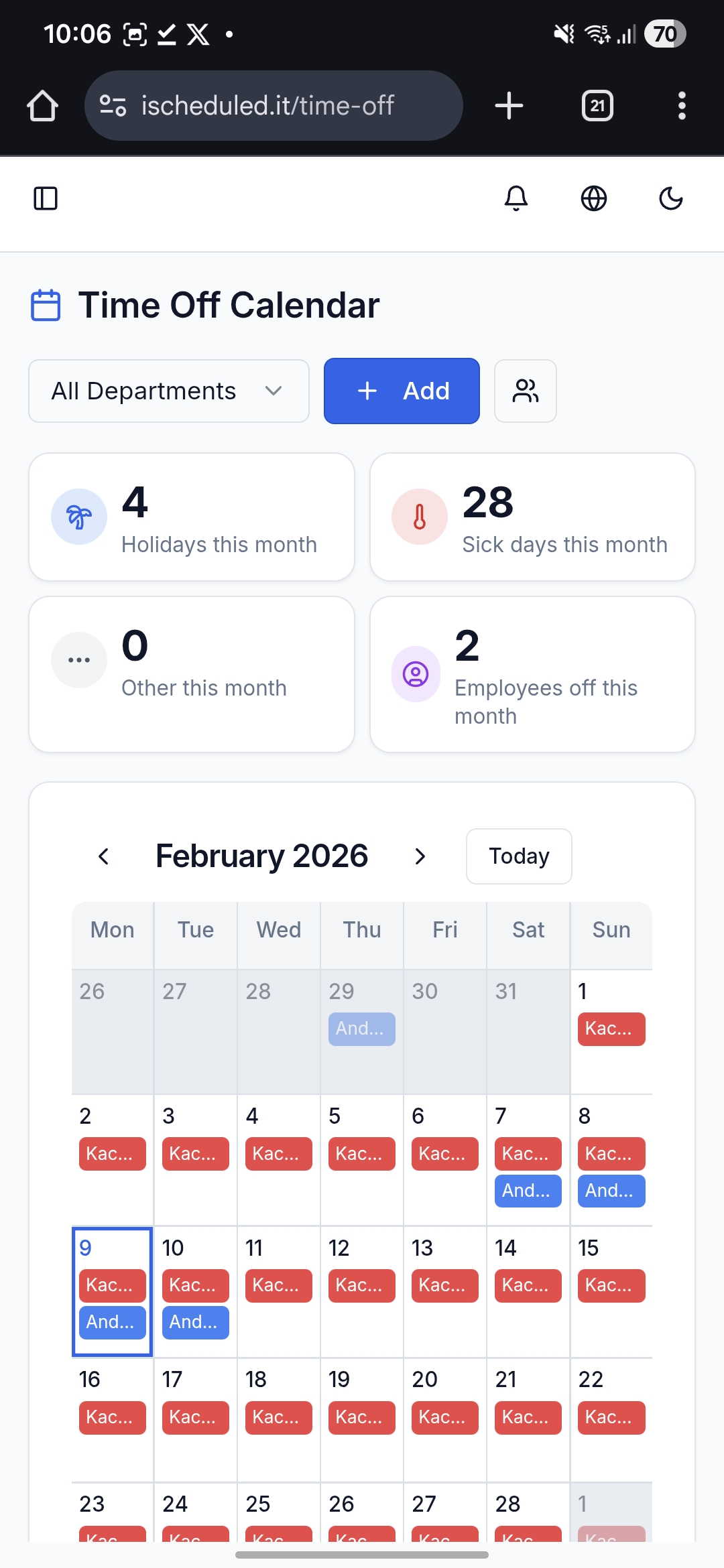724x1568 pixels.
Task: Go to previous month chevron
Action: tap(103, 856)
